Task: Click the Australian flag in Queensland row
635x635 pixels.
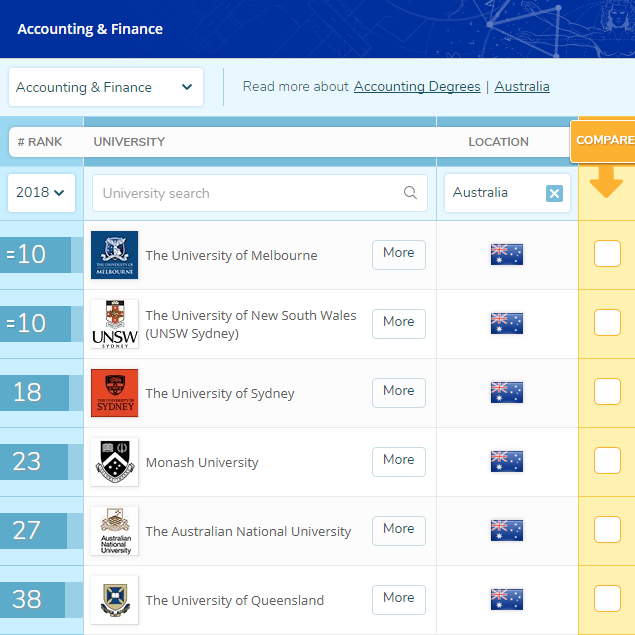Action: tap(507, 599)
